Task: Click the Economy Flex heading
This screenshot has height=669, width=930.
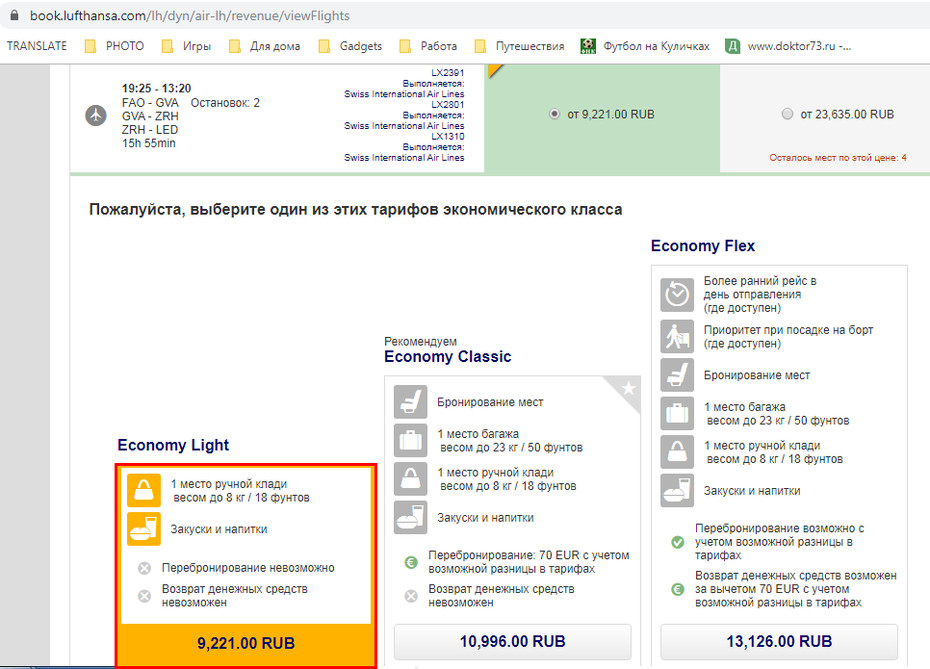Action: [x=702, y=246]
